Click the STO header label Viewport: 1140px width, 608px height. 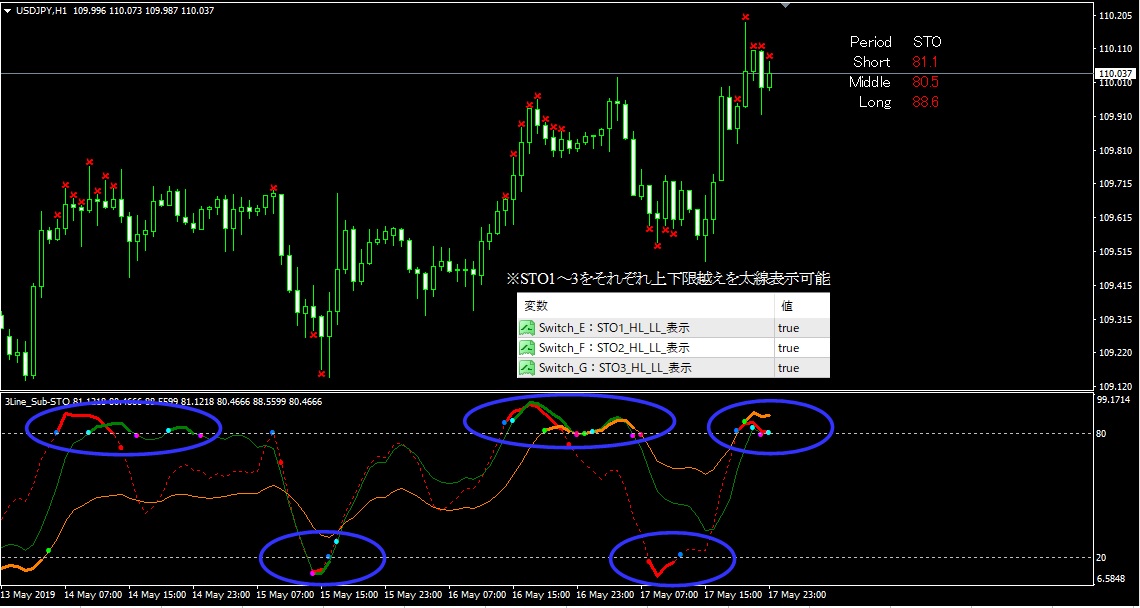click(x=927, y=42)
